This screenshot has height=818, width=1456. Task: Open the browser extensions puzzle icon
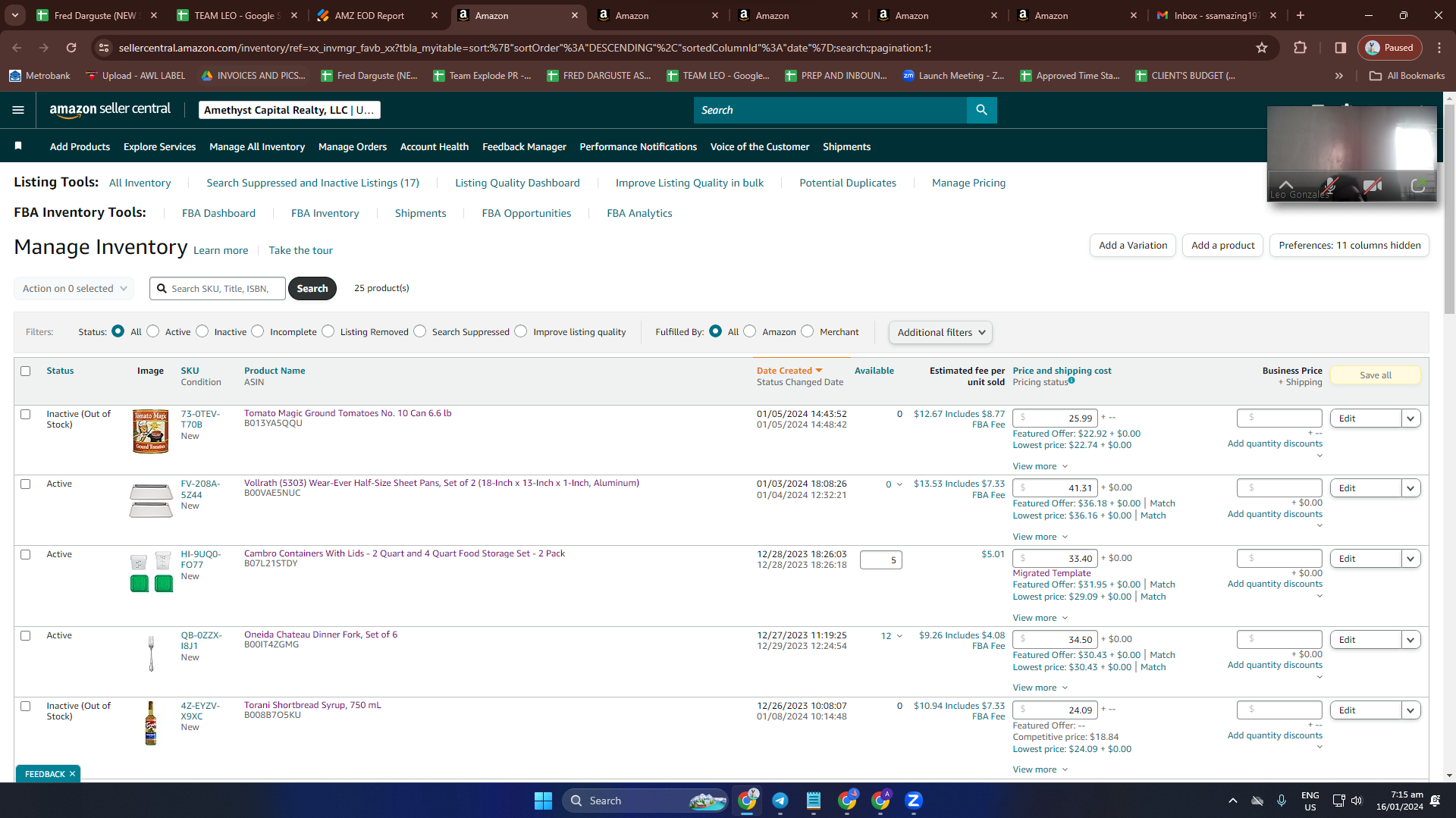[x=1300, y=48]
